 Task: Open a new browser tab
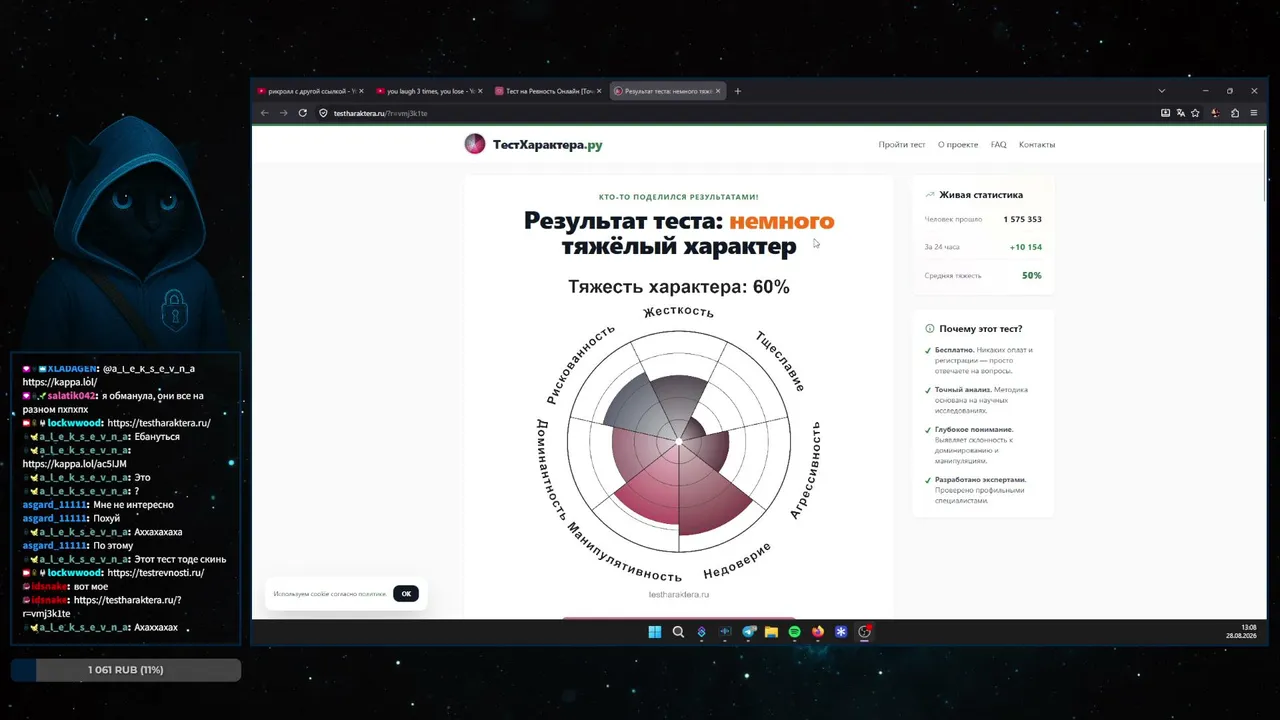pyautogui.click(x=738, y=91)
